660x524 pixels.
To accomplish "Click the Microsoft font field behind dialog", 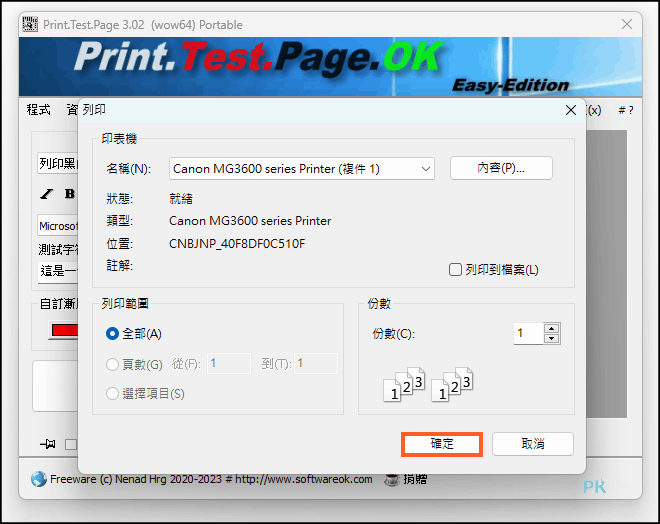I will pos(58,226).
